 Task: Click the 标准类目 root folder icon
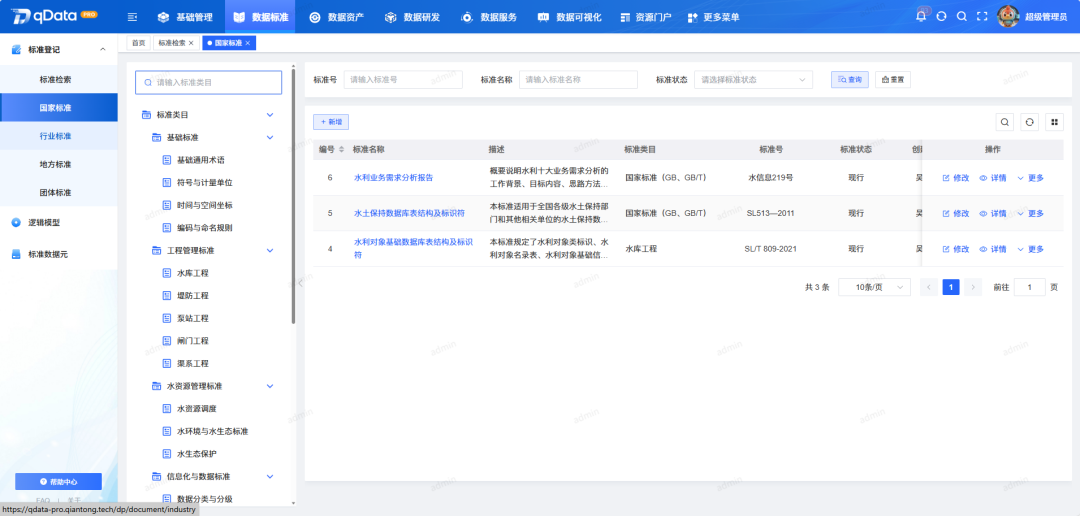tap(146, 115)
